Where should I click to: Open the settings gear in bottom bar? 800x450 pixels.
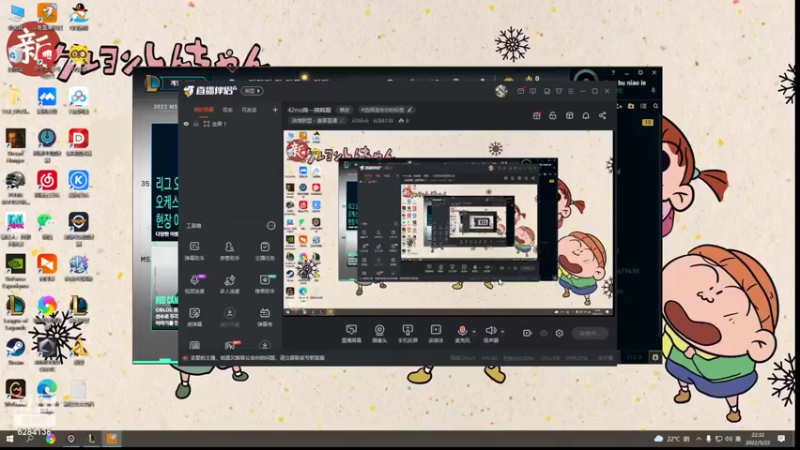(560, 333)
